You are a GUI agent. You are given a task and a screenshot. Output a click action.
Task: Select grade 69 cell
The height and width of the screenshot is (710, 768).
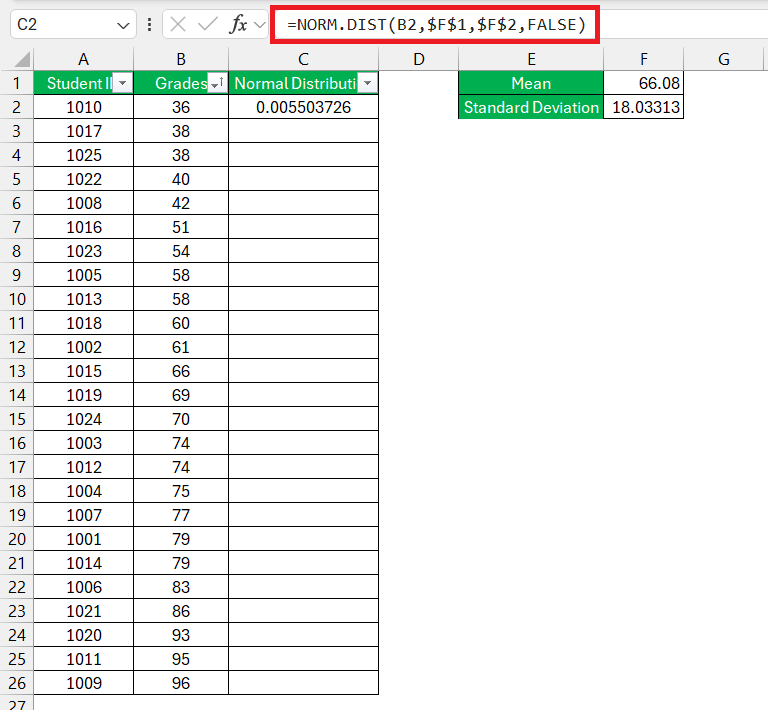point(181,395)
